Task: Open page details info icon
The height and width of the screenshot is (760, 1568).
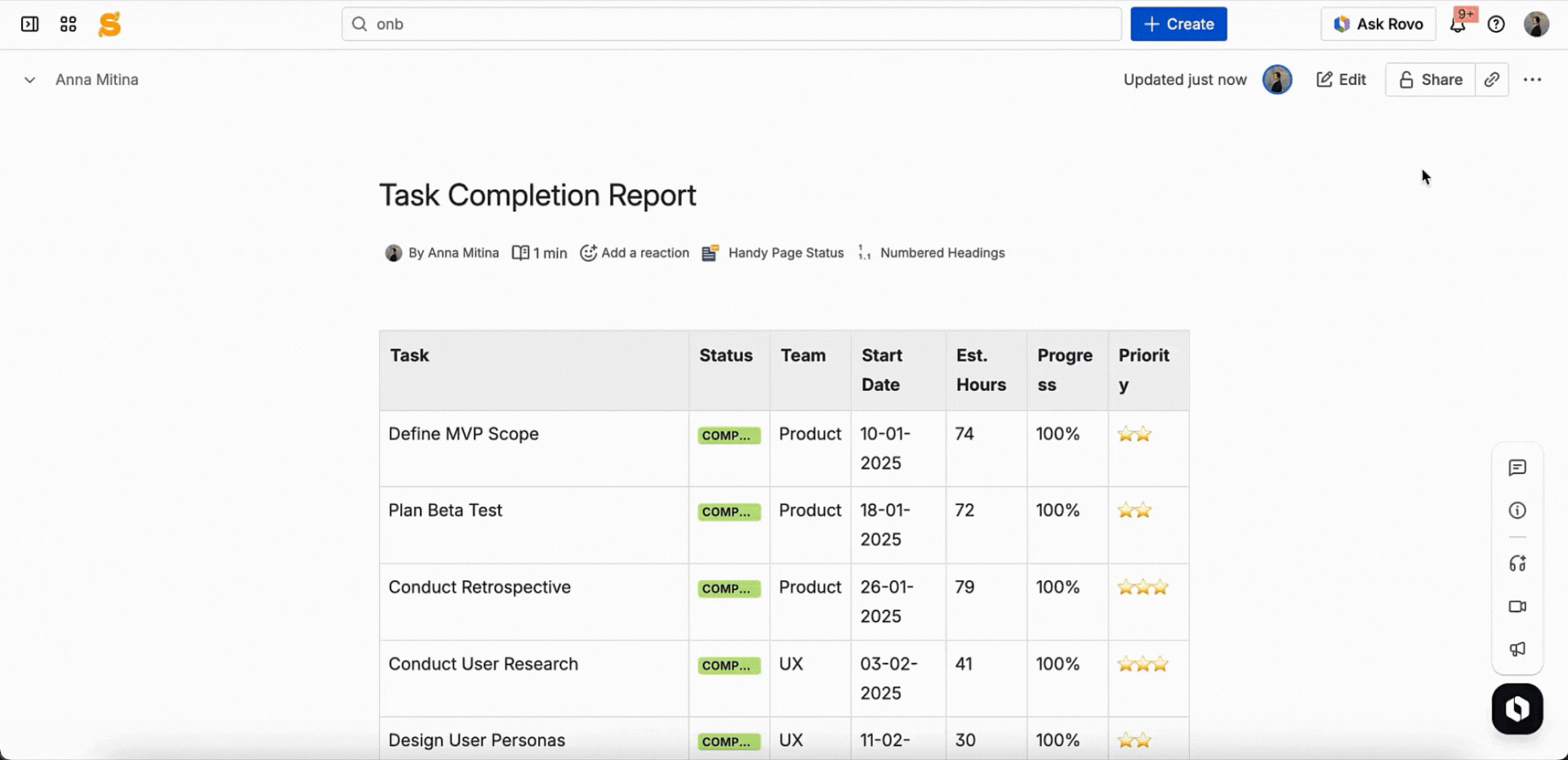Action: point(1517,511)
